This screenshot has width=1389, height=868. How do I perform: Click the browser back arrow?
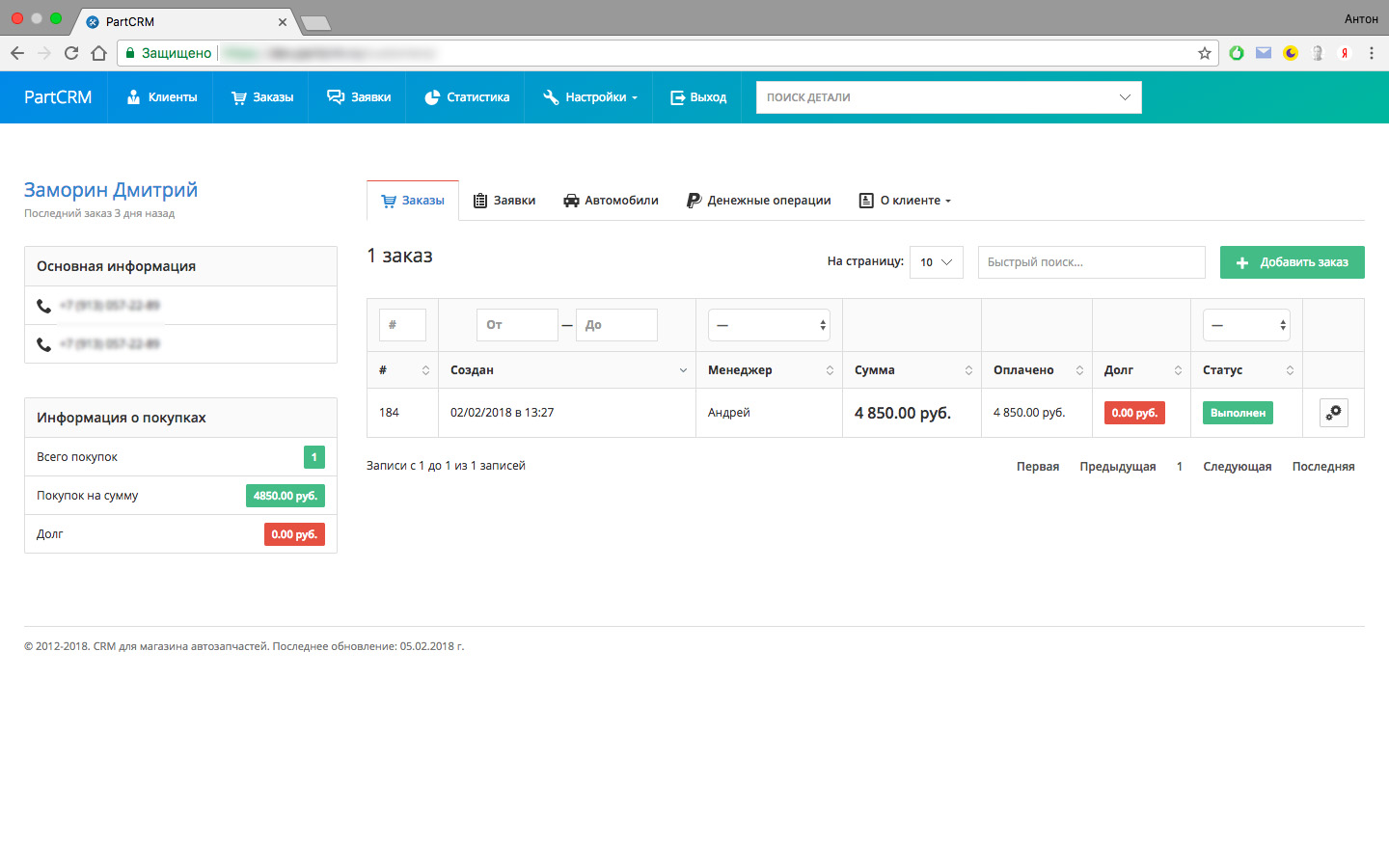(17, 53)
